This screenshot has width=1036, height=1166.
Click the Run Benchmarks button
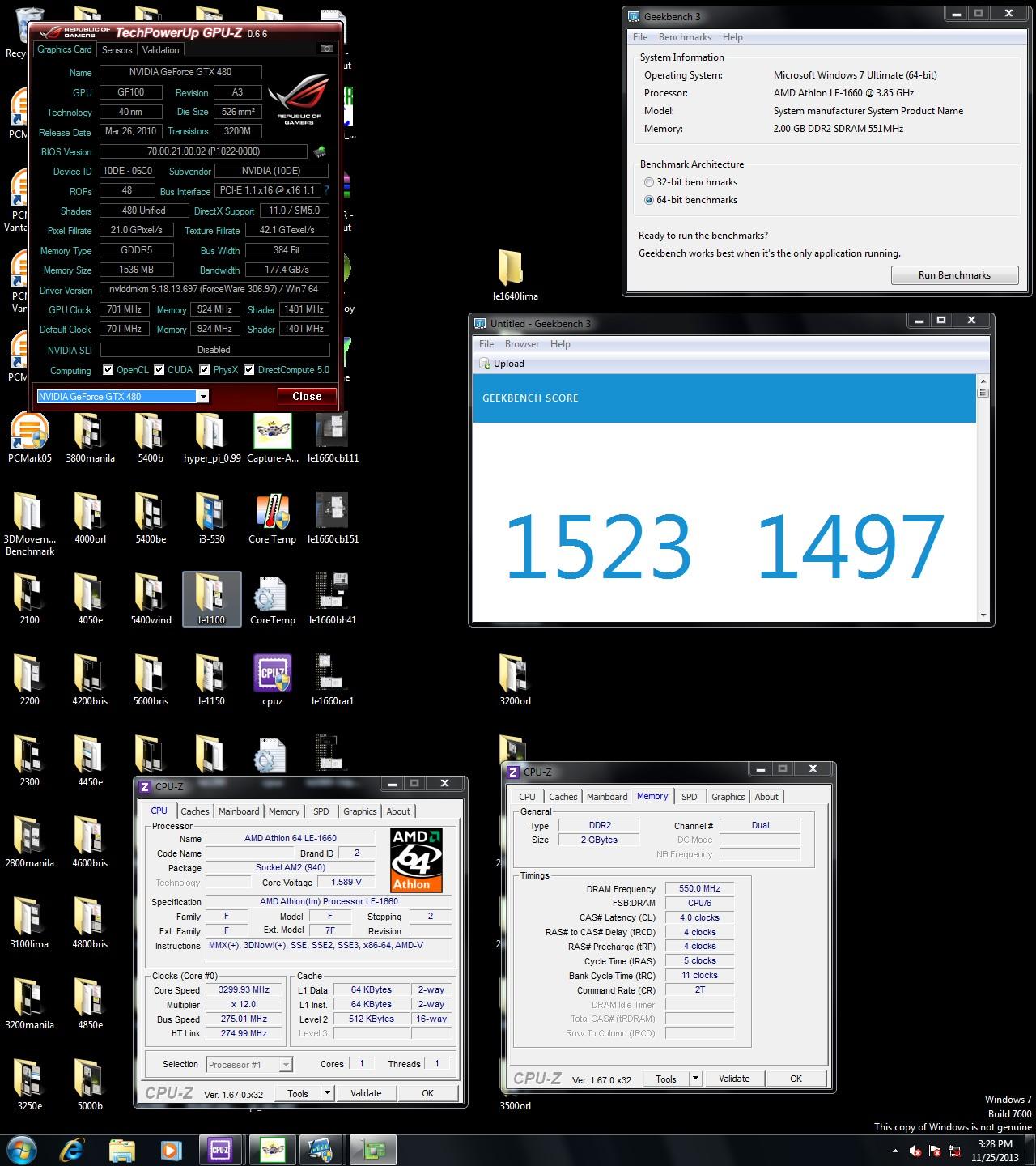[x=954, y=275]
